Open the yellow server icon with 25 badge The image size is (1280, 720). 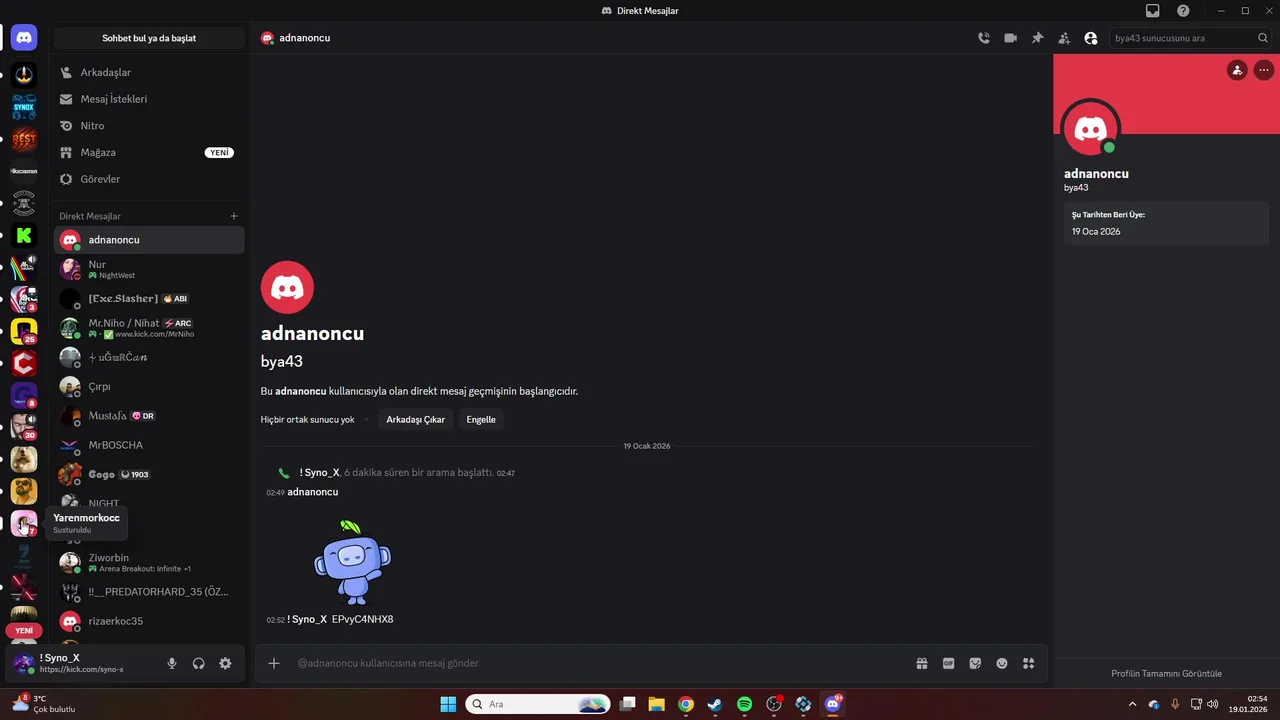24,330
